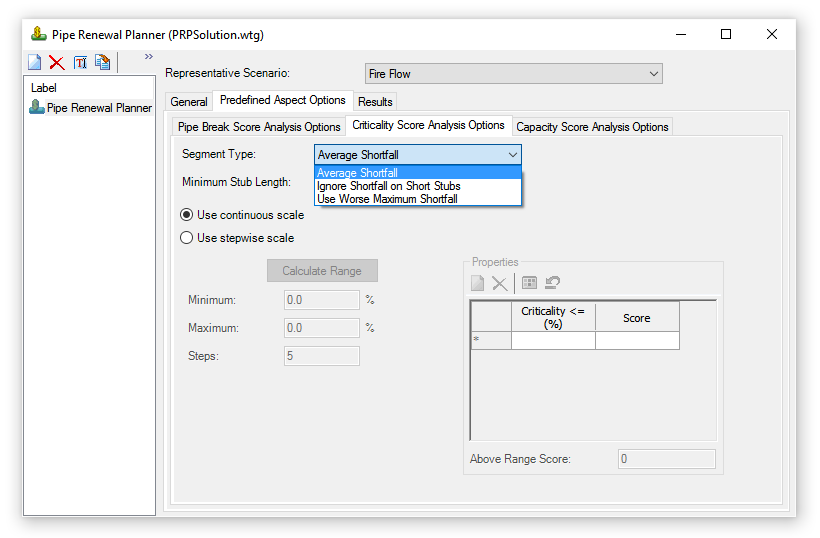Image resolution: width=820 pixels, height=538 pixels.
Task: Click the table report icon under Properties
Action: coord(530,283)
